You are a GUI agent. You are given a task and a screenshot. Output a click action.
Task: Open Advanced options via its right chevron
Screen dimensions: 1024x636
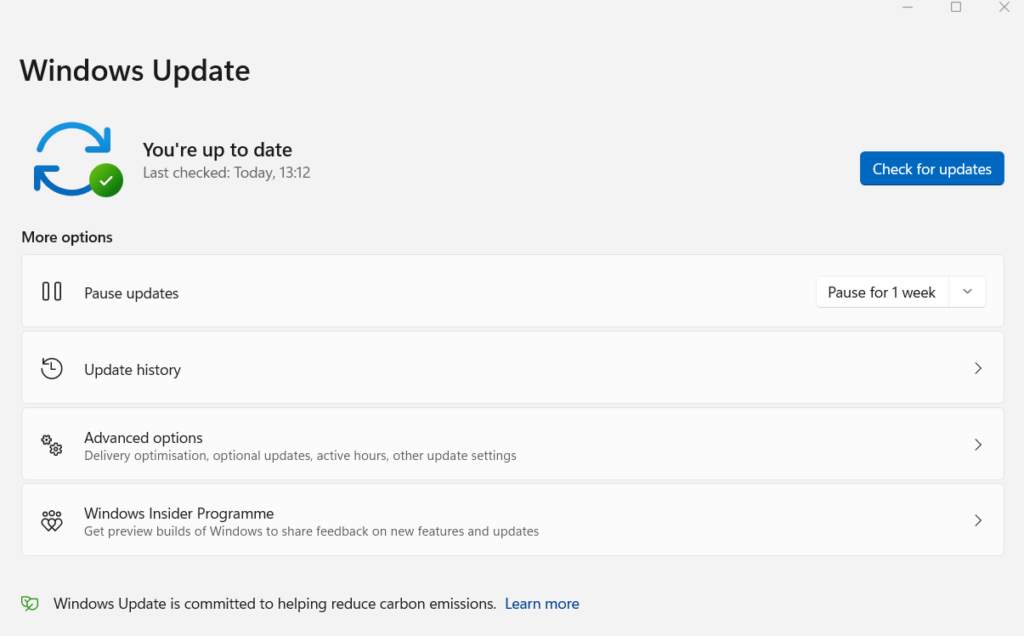978,445
